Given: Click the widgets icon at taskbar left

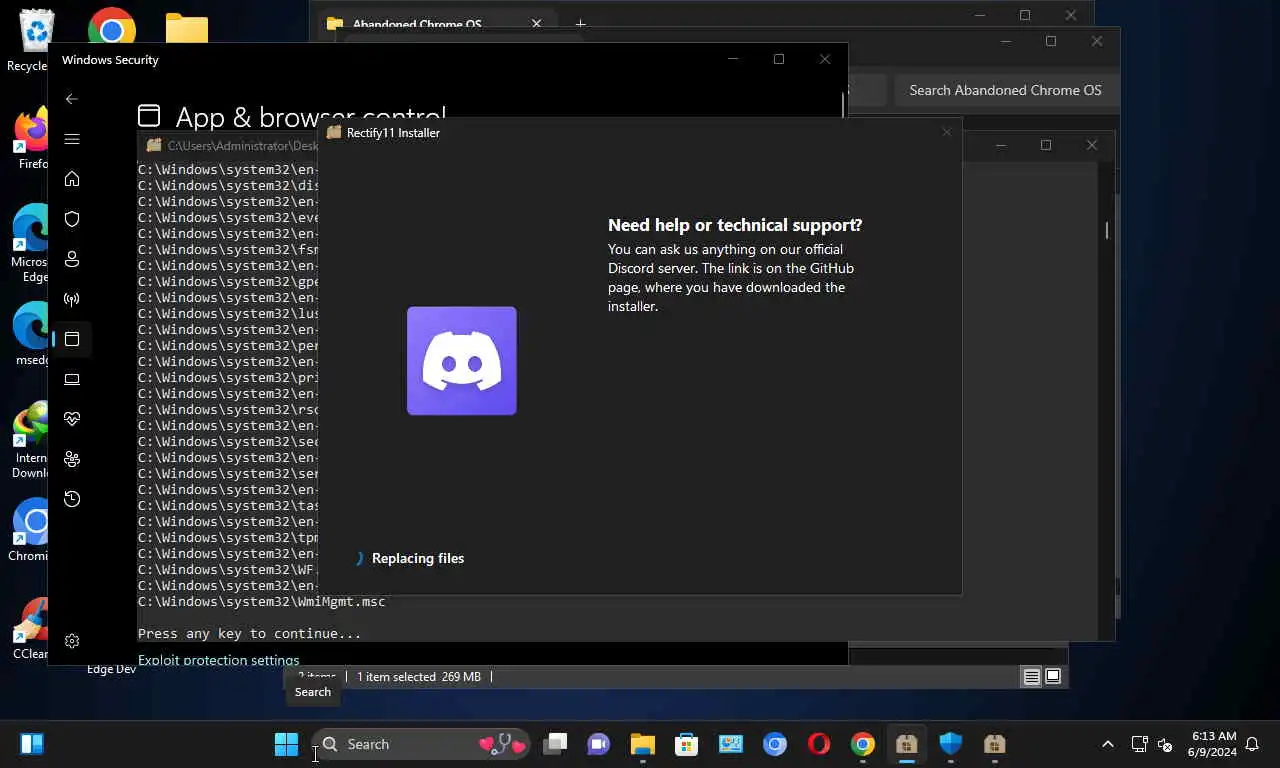Looking at the screenshot, I should [x=32, y=744].
